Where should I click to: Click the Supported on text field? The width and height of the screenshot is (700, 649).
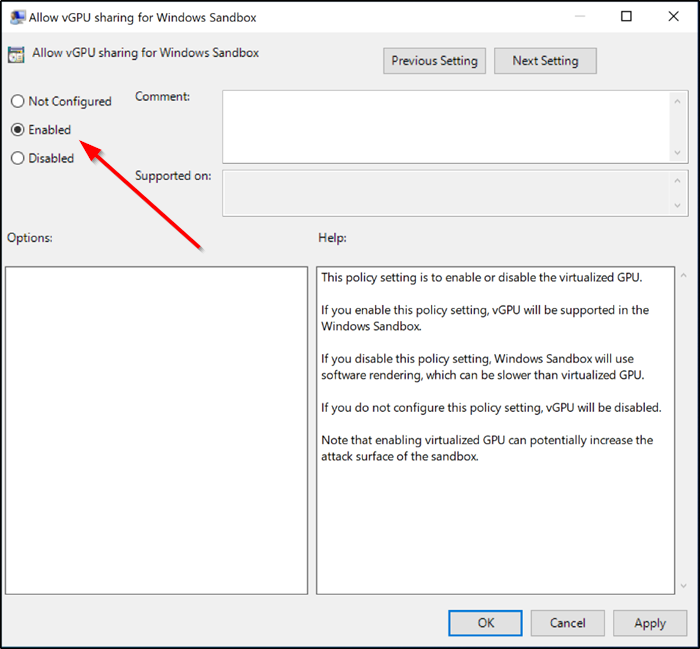446,193
